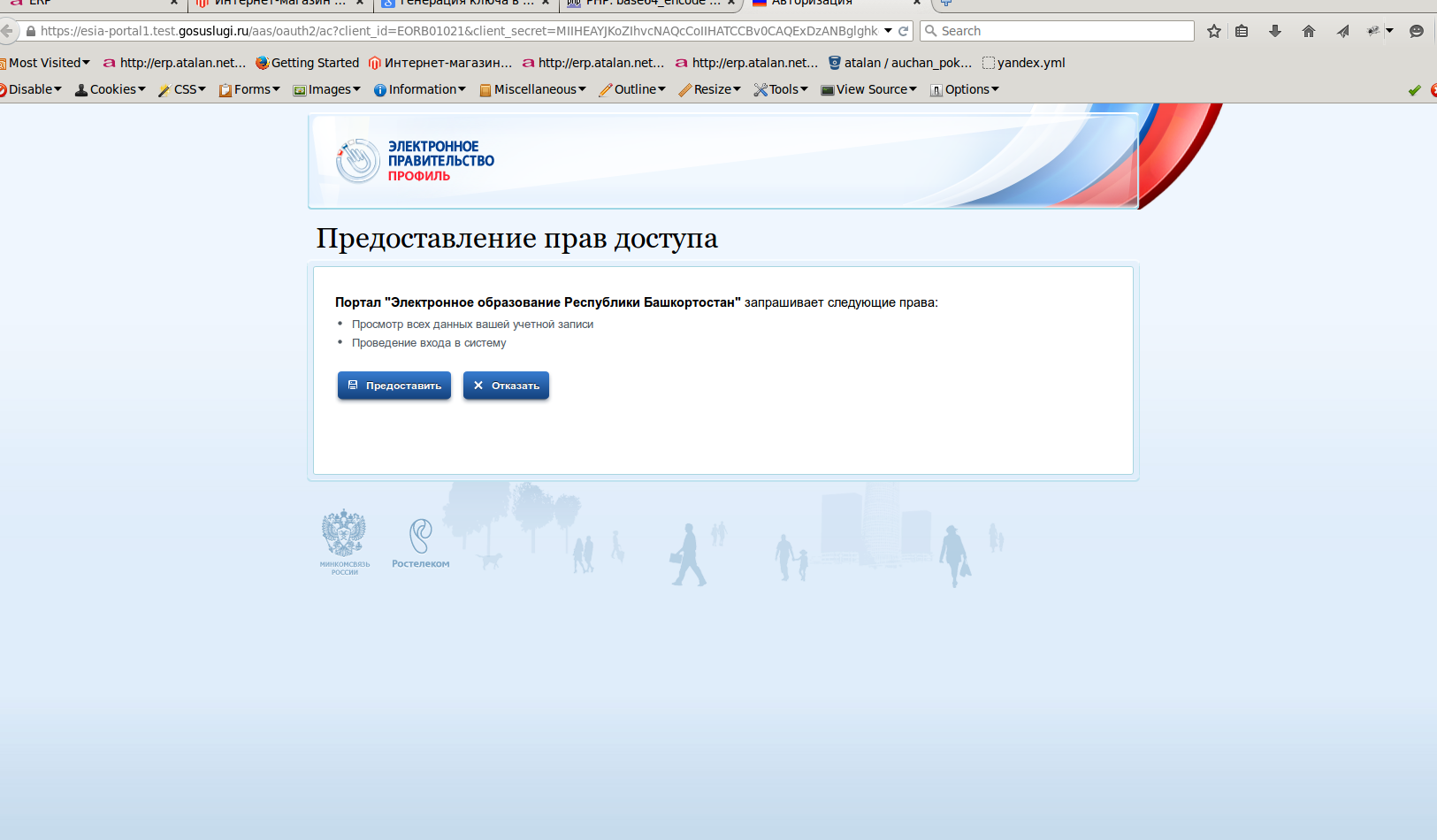Expand the Firebug dropdown arrow
This screenshot has height=840, width=1437.
click(1389, 31)
